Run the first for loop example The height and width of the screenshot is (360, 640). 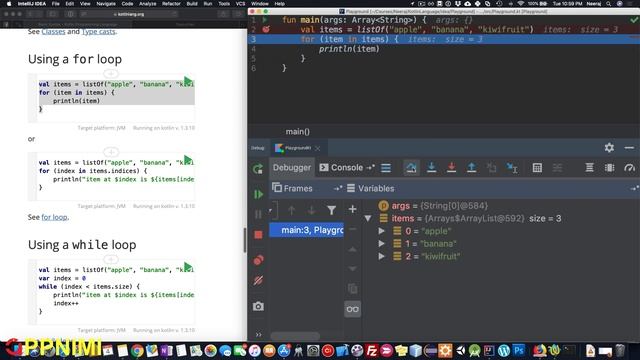point(188,81)
